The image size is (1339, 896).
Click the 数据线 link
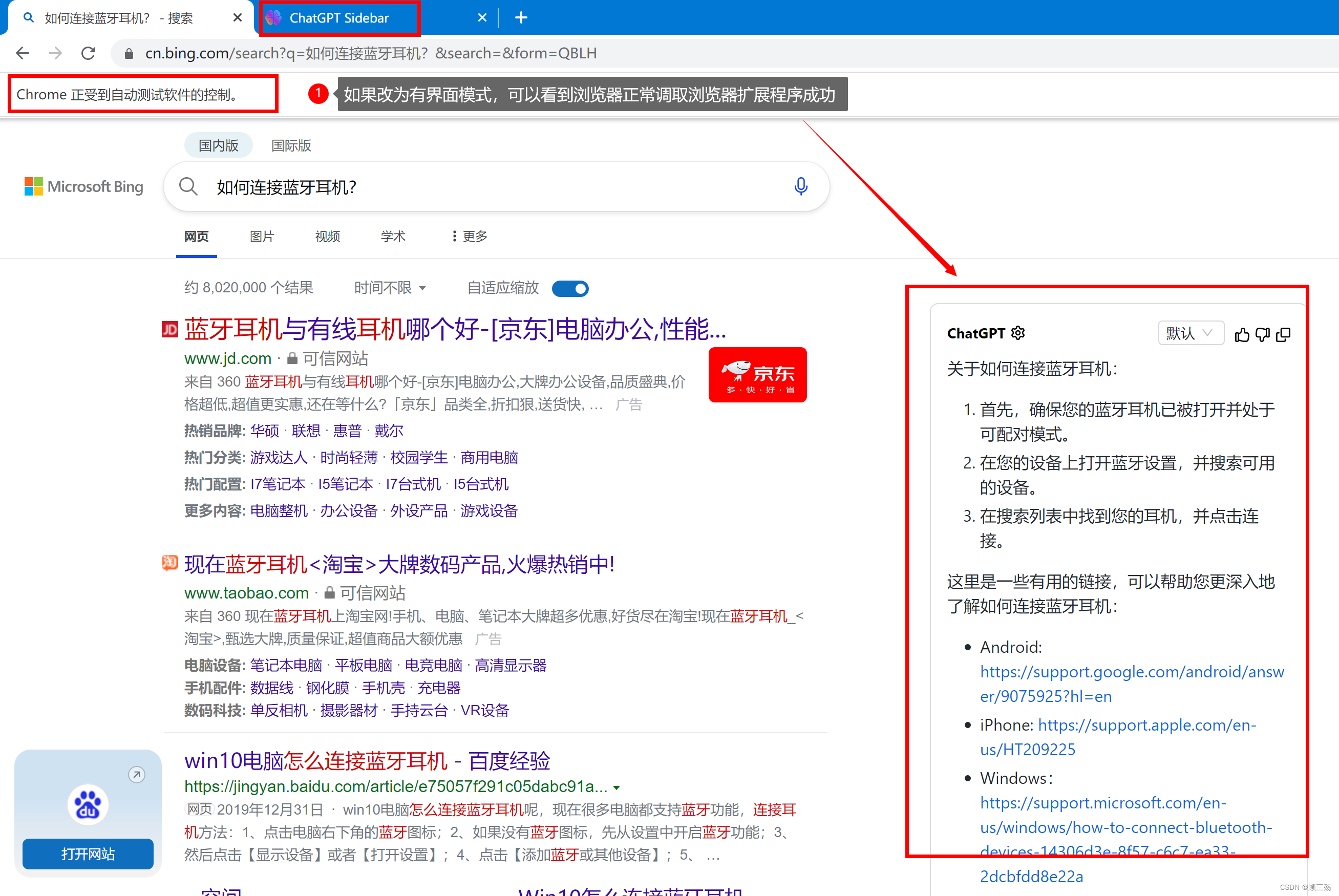(271, 688)
